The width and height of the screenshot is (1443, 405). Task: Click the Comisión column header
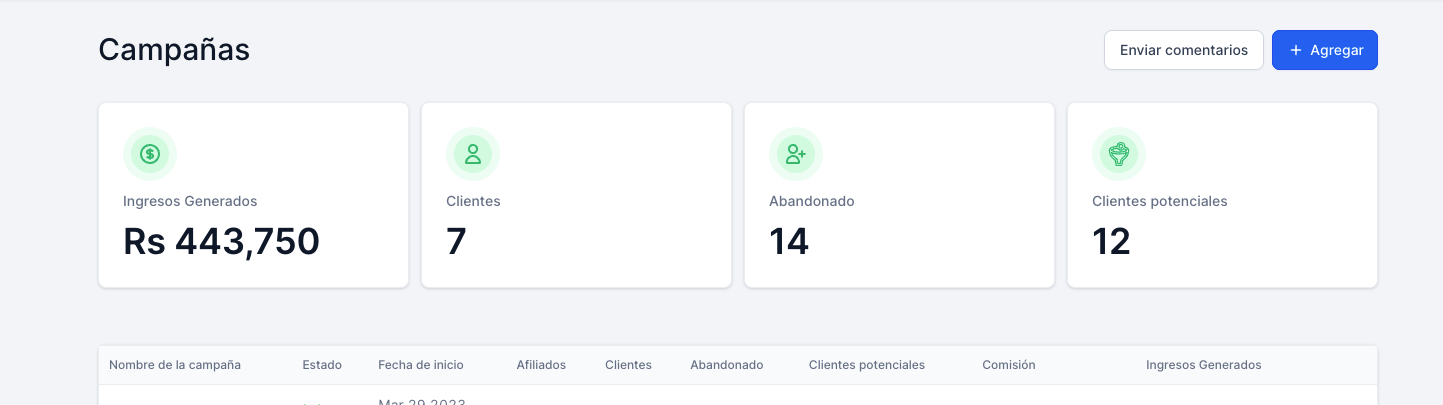(x=1008, y=365)
